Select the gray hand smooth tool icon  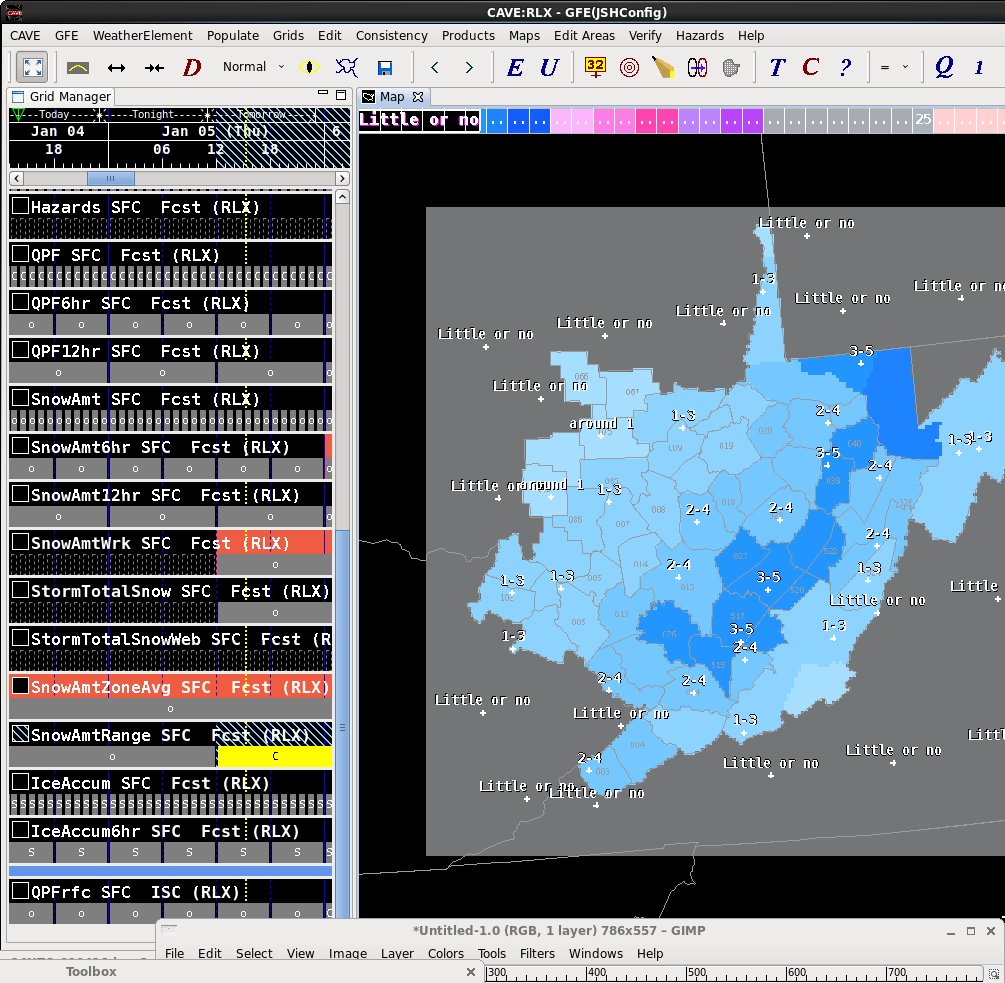[731, 67]
